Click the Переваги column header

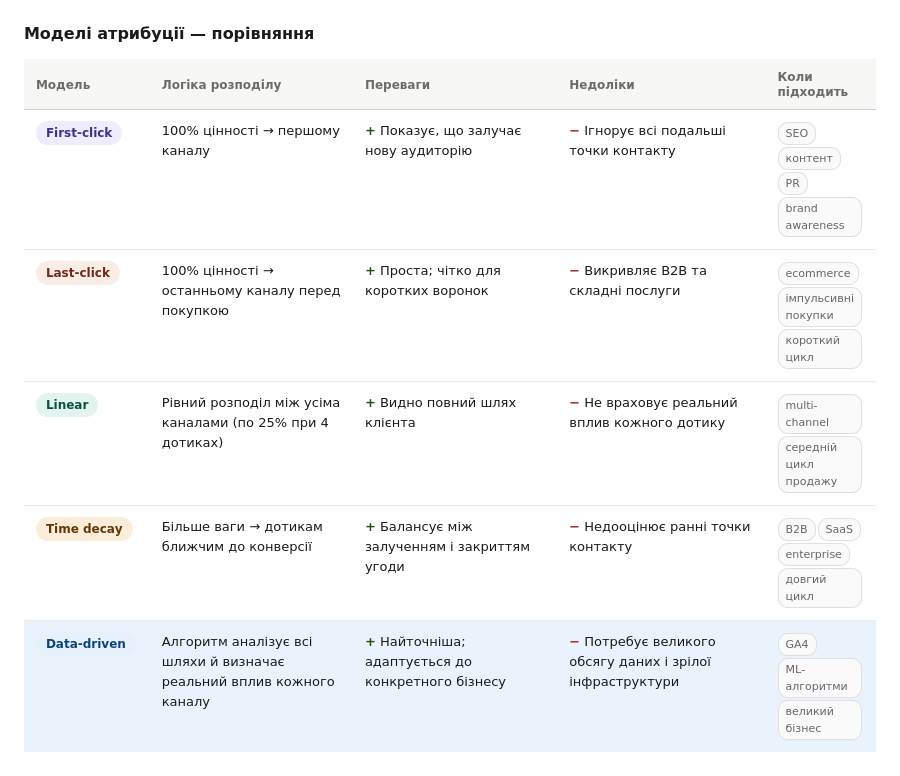397,84
